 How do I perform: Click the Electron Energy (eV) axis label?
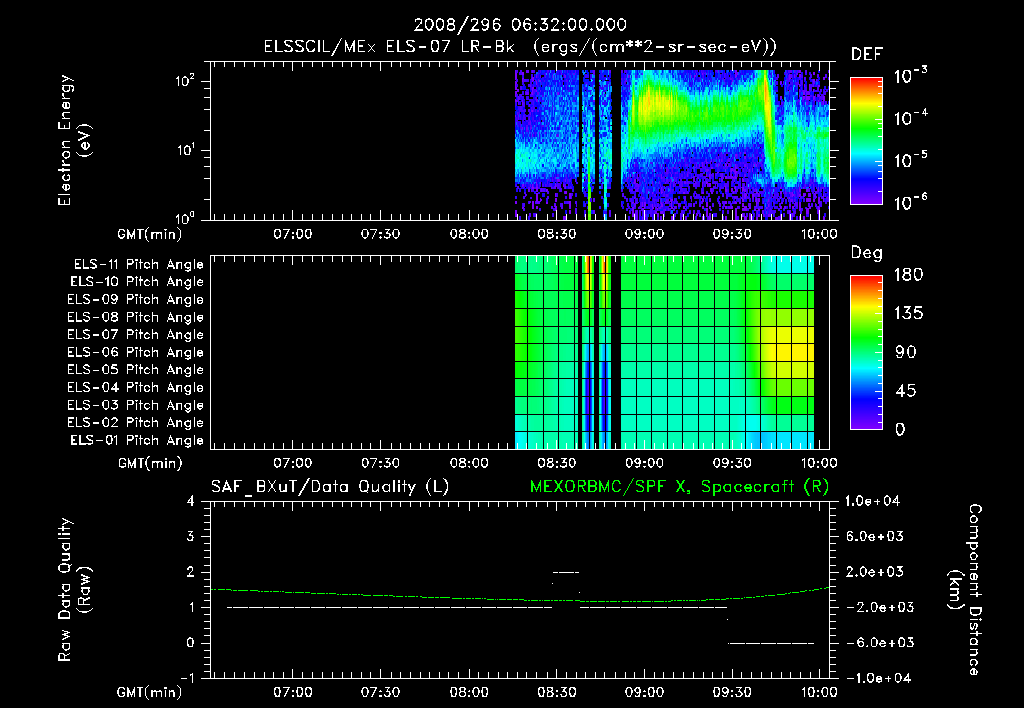pos(74,140)
